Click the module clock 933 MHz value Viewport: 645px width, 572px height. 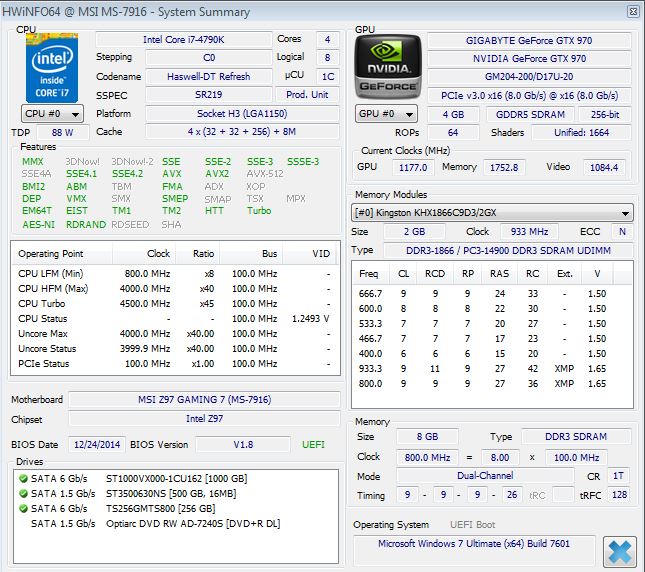coord(529,232)
